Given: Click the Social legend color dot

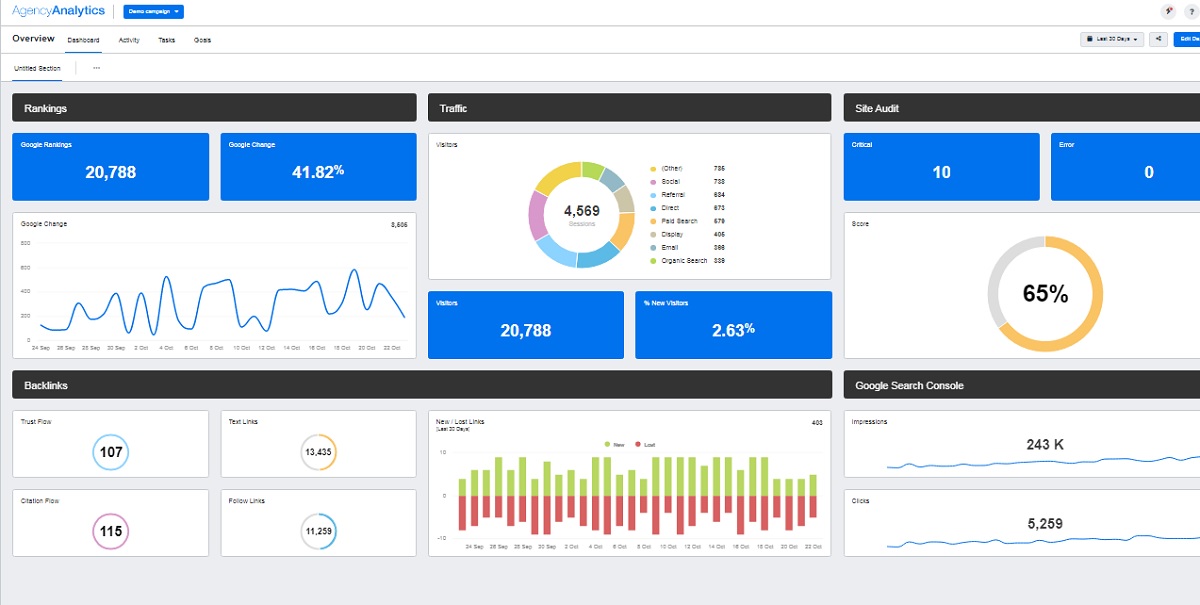Looking at the screenshot, I should (653, 182).
